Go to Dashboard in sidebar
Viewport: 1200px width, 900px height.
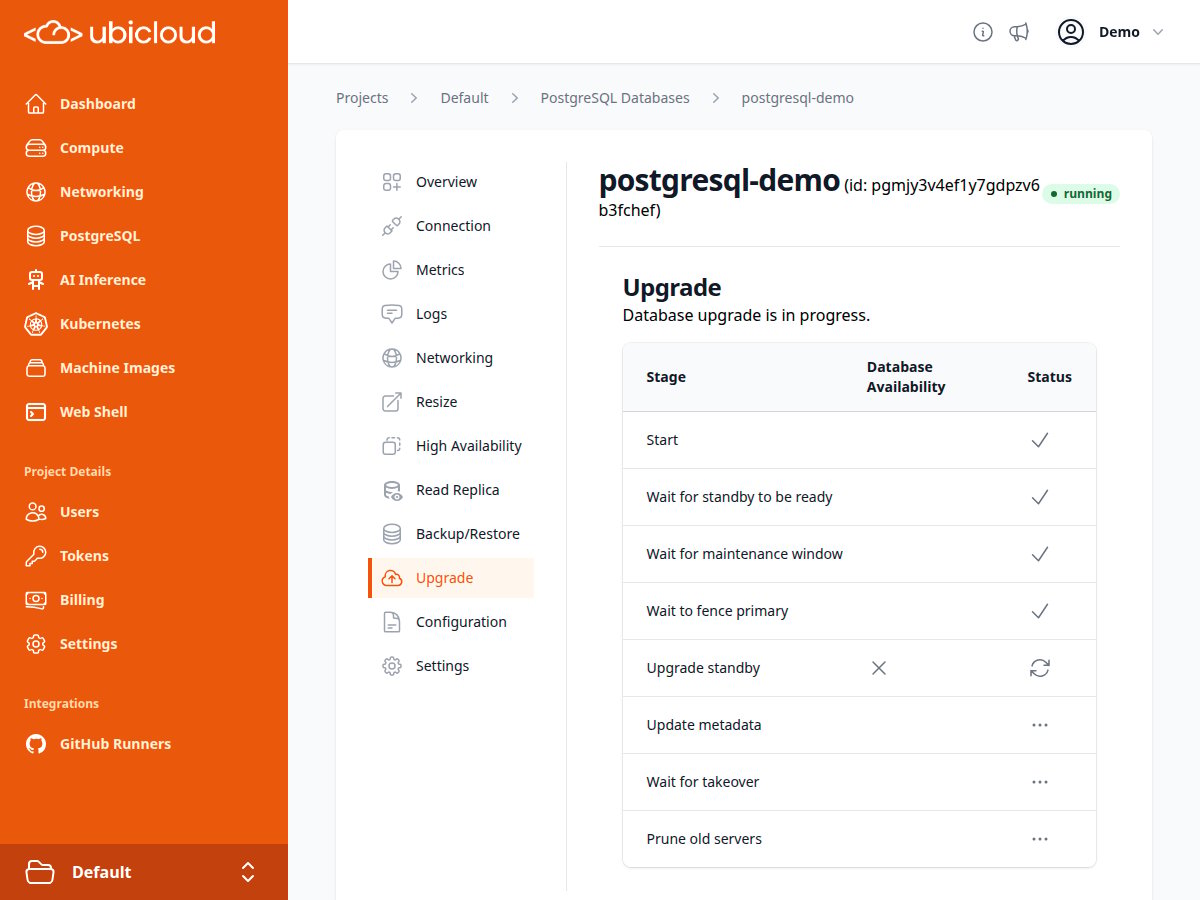(x=97, y=104)
